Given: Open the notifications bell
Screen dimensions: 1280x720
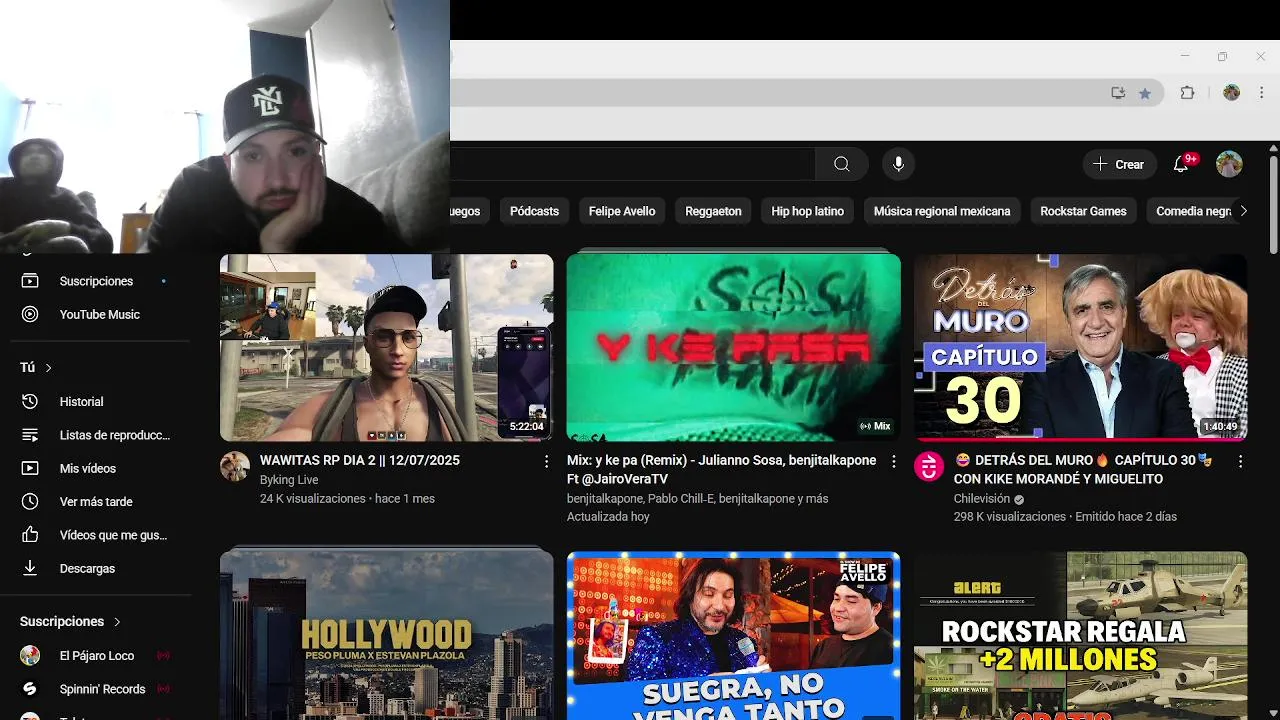Looking at the screenshot, I should [1181, 164].
